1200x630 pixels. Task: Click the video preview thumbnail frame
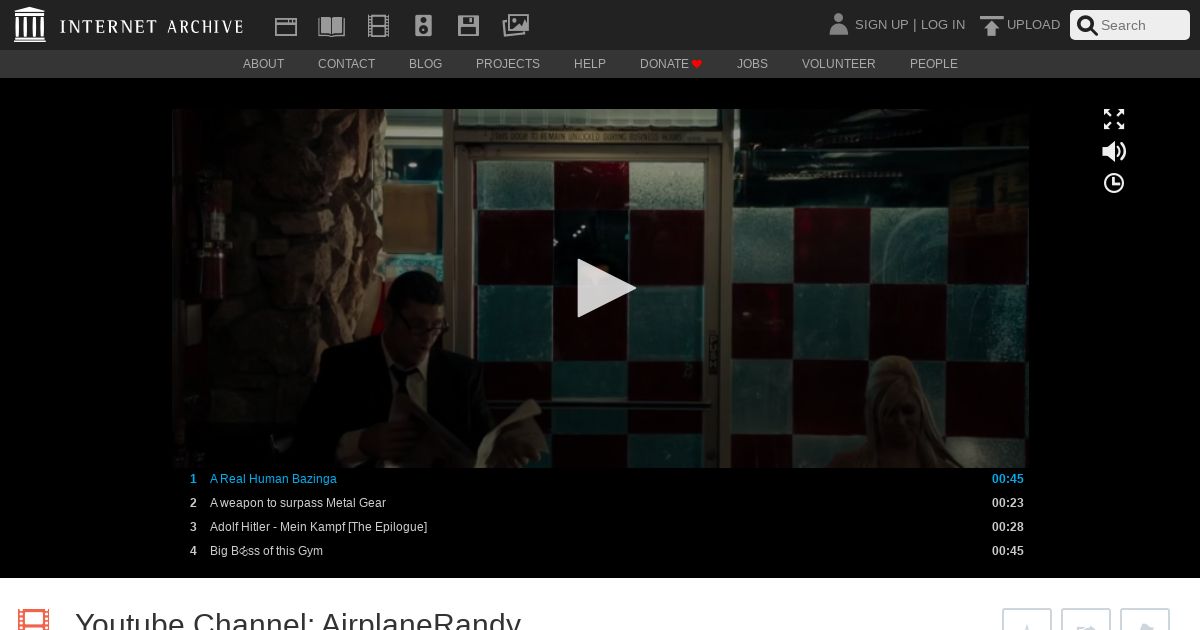pos(600,288)
